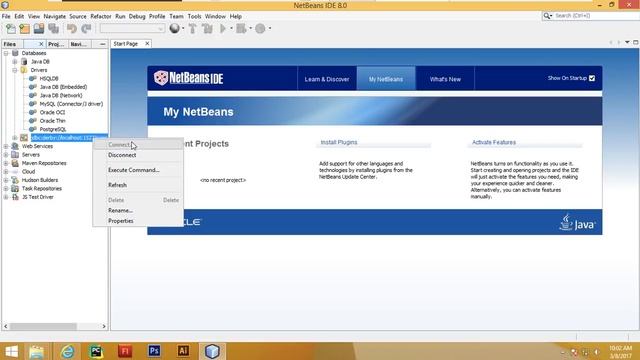Select the My NetBeans tab

pyautogui.click(x=386, y=79)
